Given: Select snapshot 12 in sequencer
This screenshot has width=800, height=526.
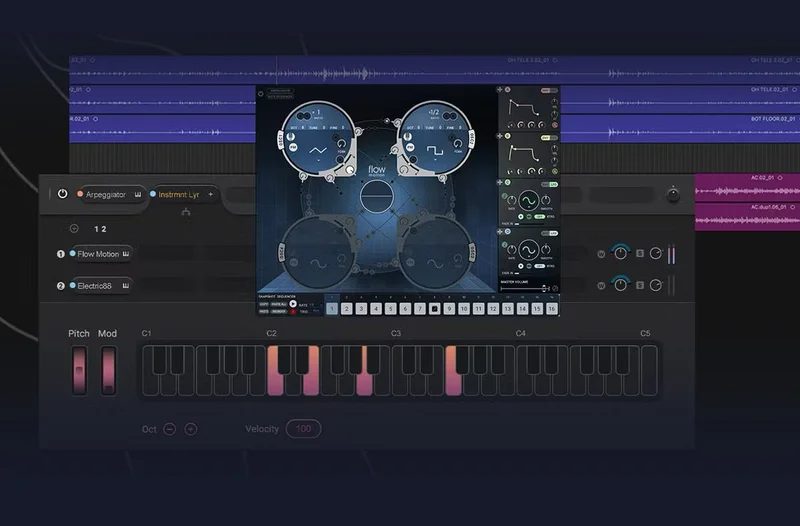Looking at the screenshot, I should [493, 309].
